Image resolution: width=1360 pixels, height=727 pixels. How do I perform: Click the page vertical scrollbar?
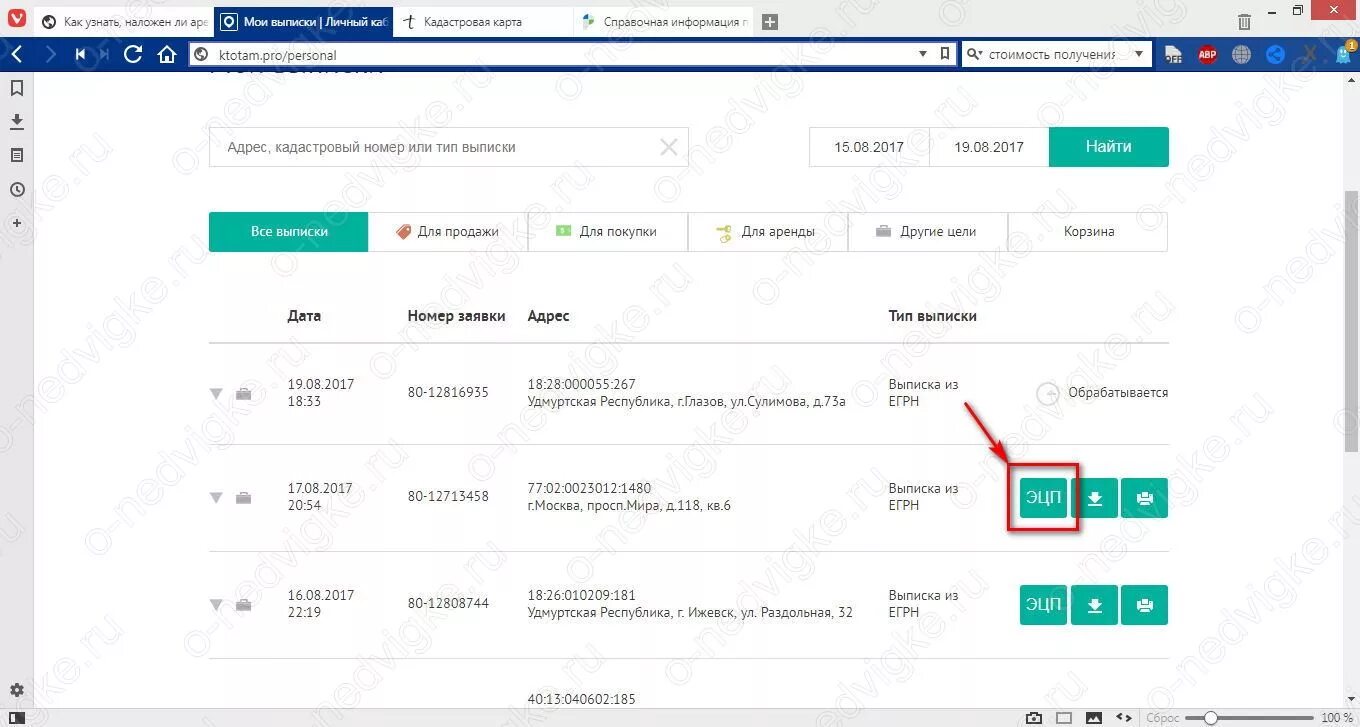1352,320
